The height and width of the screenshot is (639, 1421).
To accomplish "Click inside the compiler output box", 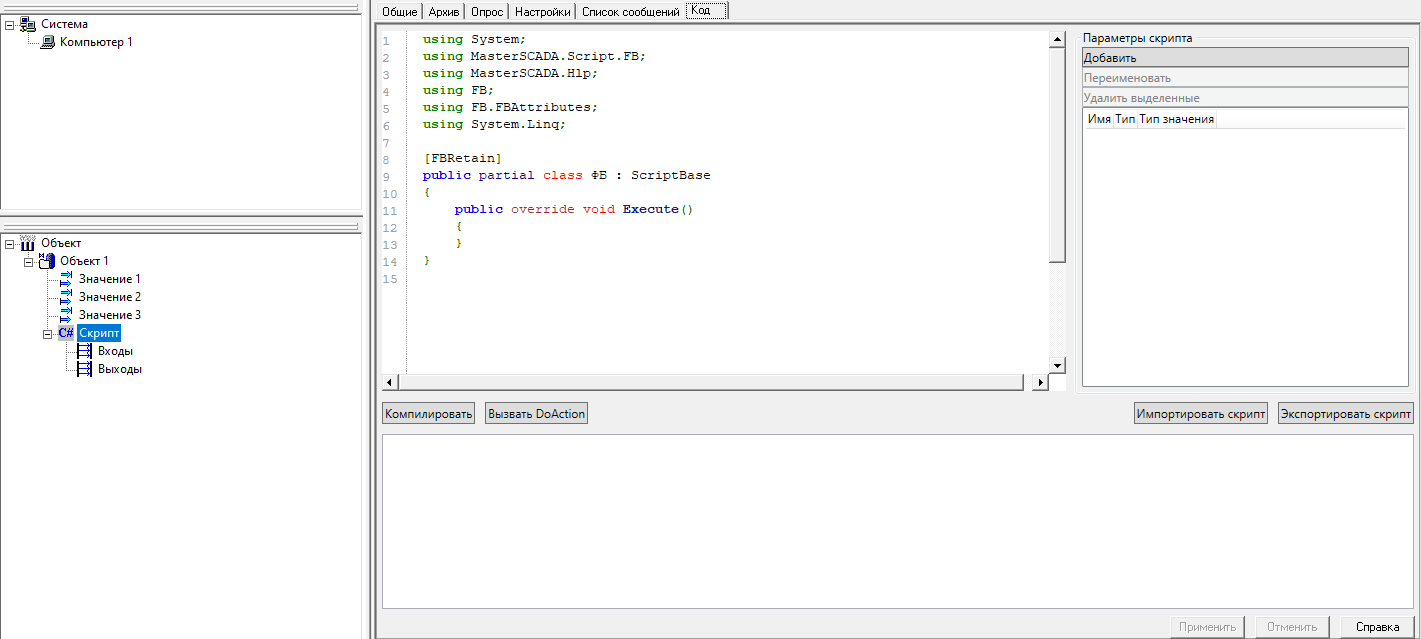I will click(897, 520).
